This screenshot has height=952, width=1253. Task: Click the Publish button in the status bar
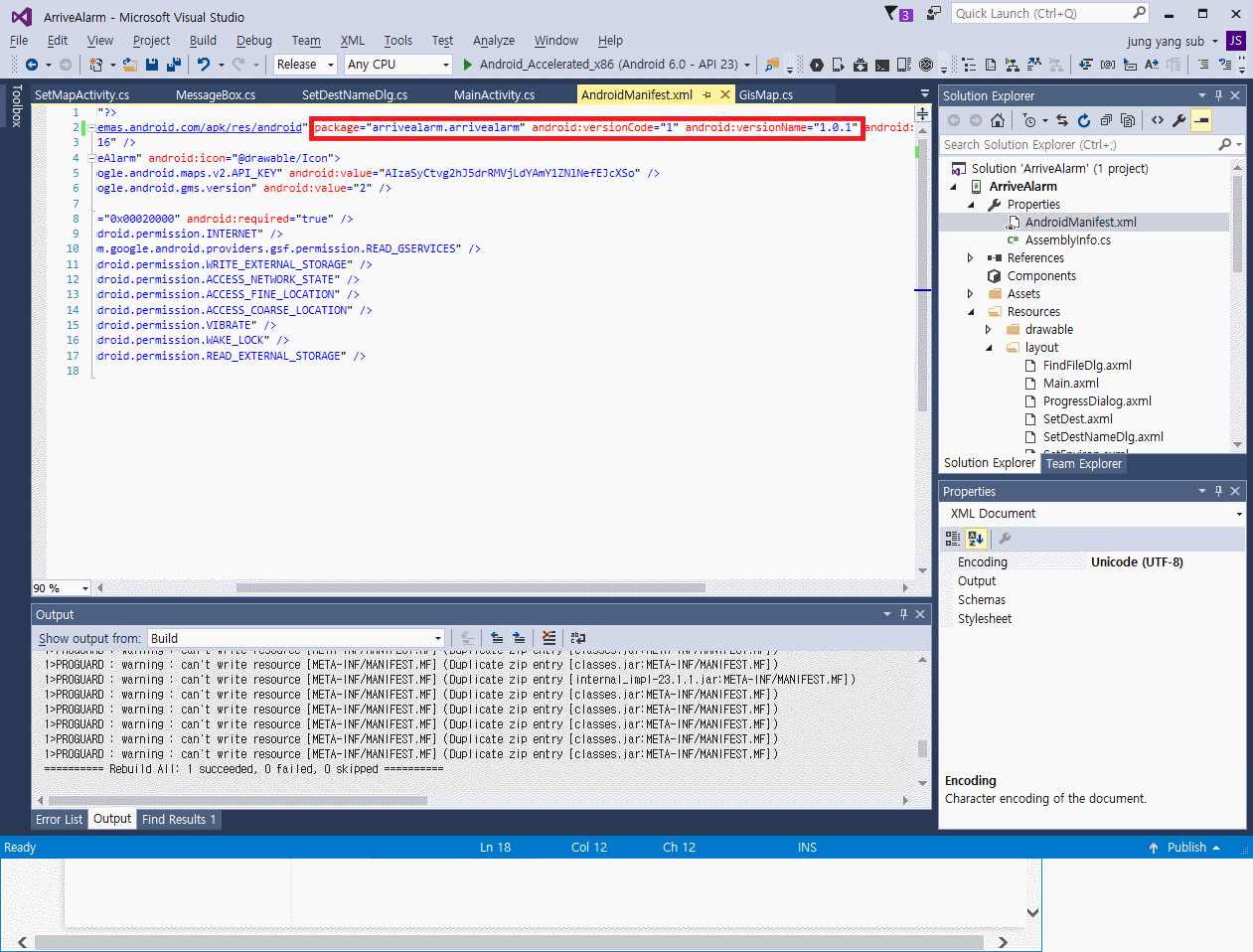[1185, 847]
